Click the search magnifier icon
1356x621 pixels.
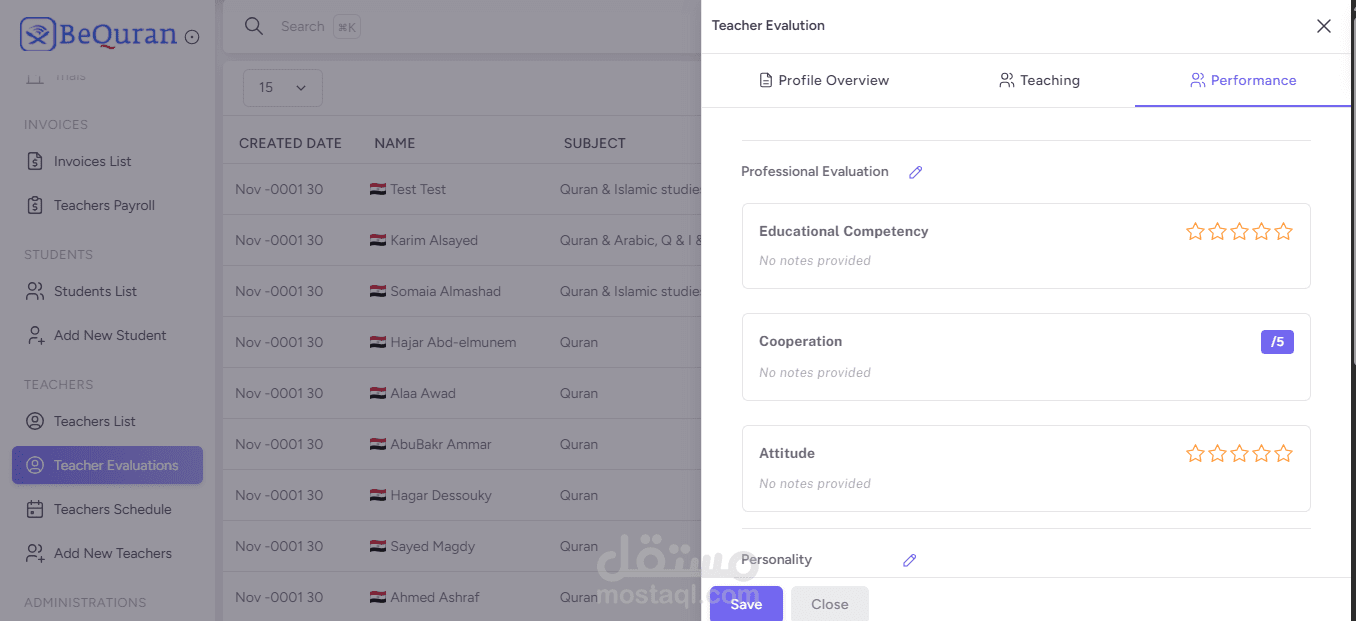pos(254,26)
